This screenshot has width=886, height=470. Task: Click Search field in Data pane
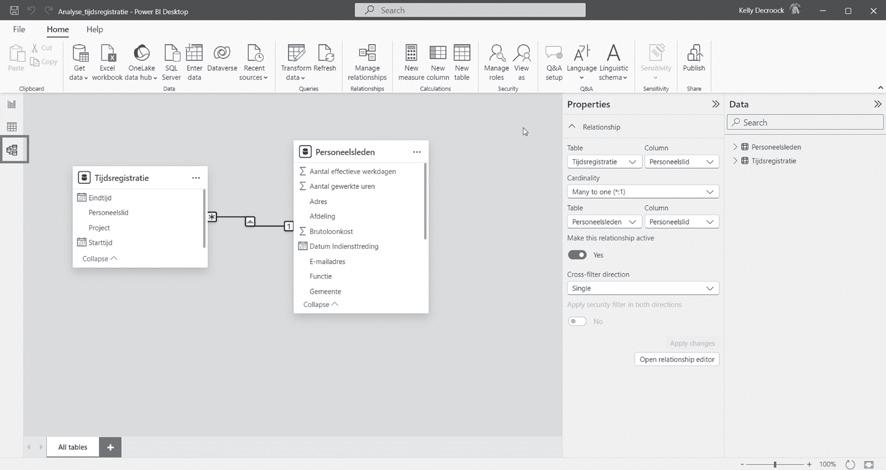[805, 123]
